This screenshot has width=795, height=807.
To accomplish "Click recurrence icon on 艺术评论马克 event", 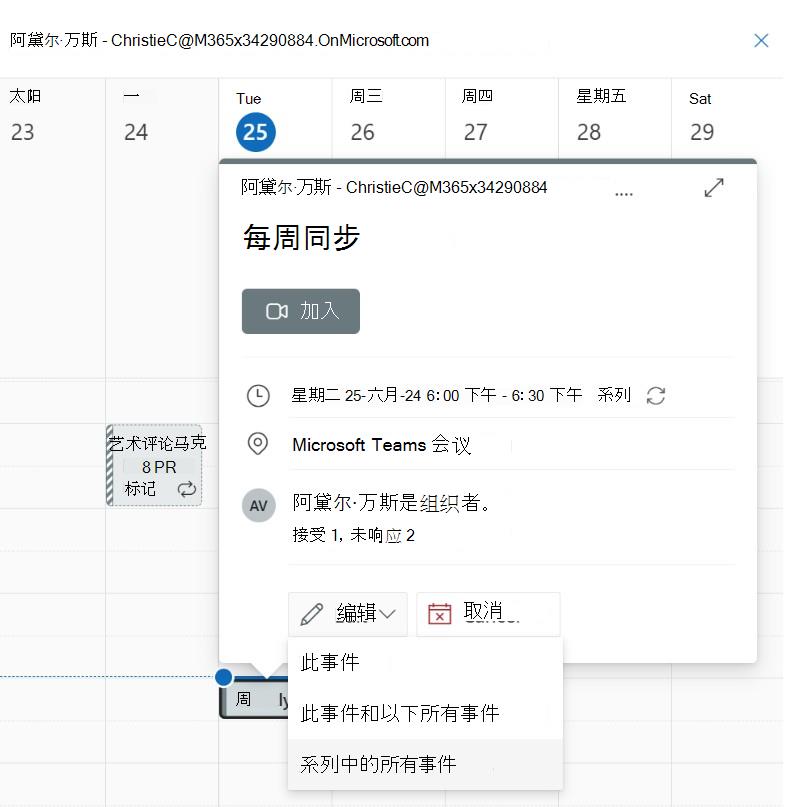I will point(187,489).
